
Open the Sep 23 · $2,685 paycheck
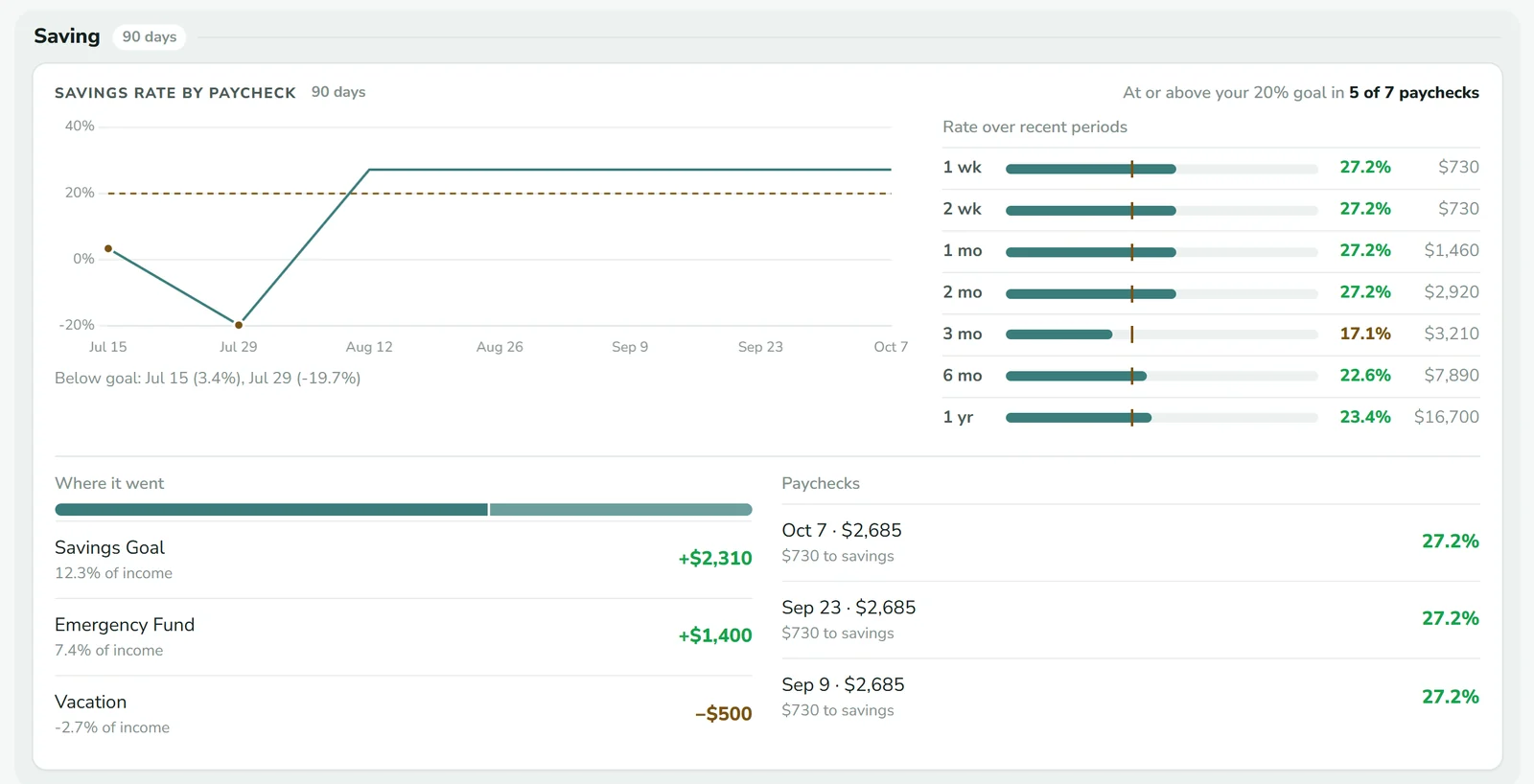1130,620
